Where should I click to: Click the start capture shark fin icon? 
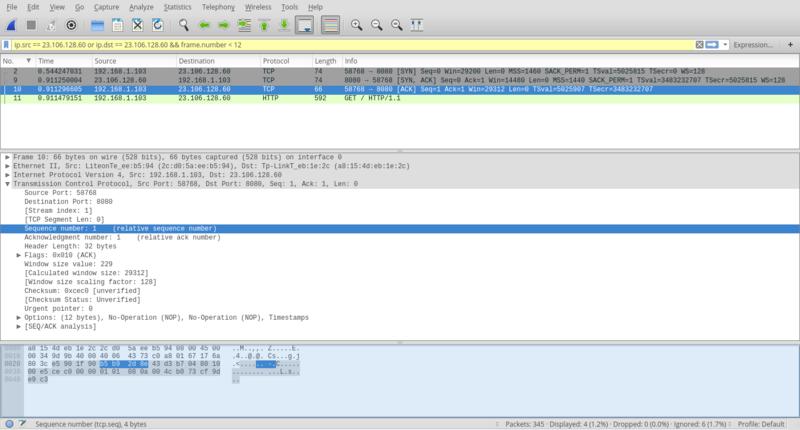click(10, 23)
